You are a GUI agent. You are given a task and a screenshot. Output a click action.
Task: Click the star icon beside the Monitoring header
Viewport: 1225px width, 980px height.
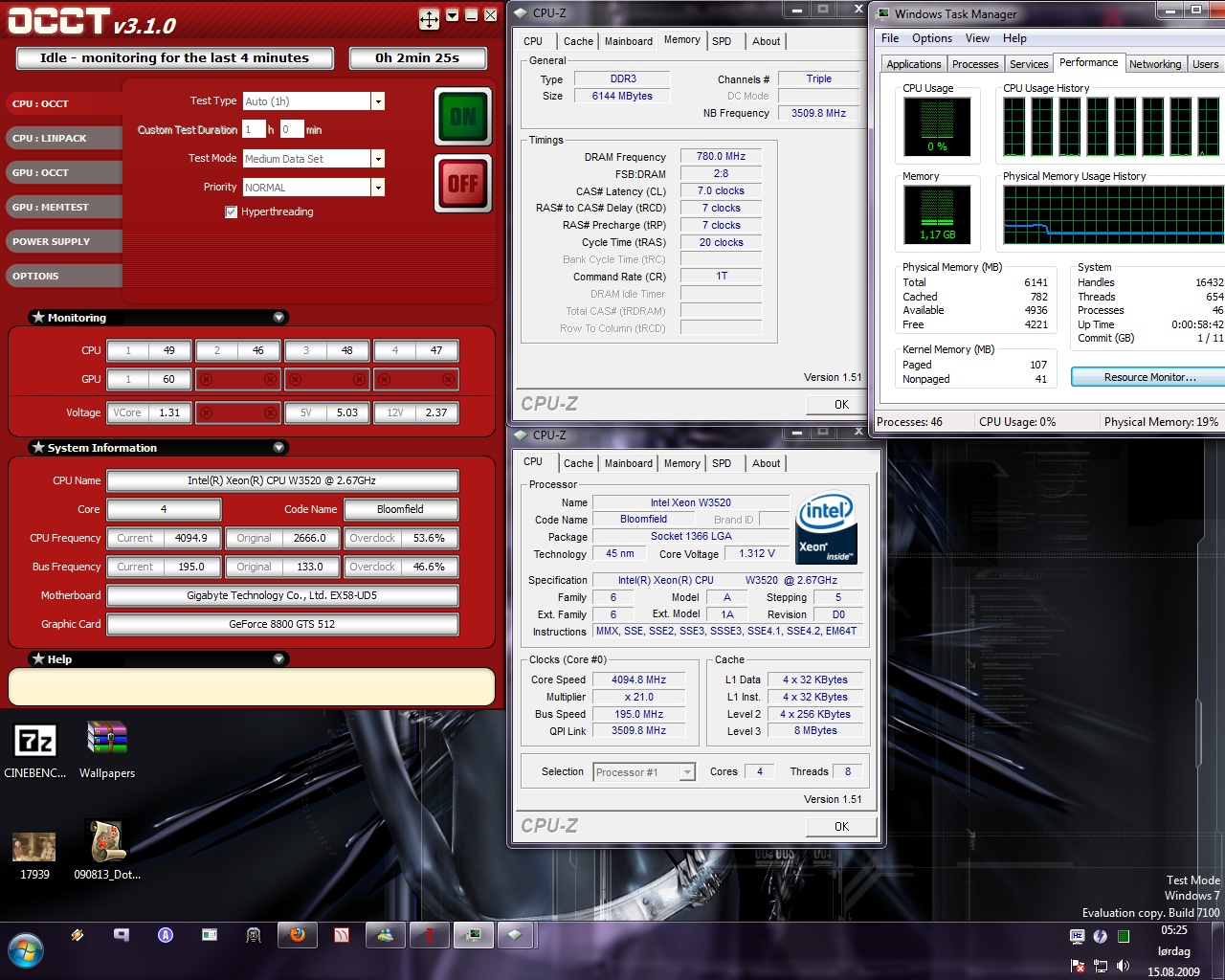click(38, 317)
